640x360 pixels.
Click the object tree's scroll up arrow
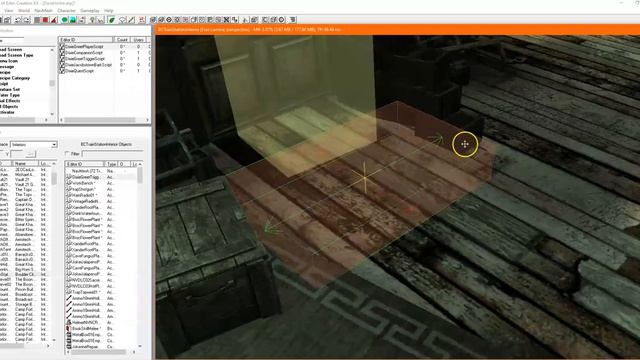pos(52,49)
